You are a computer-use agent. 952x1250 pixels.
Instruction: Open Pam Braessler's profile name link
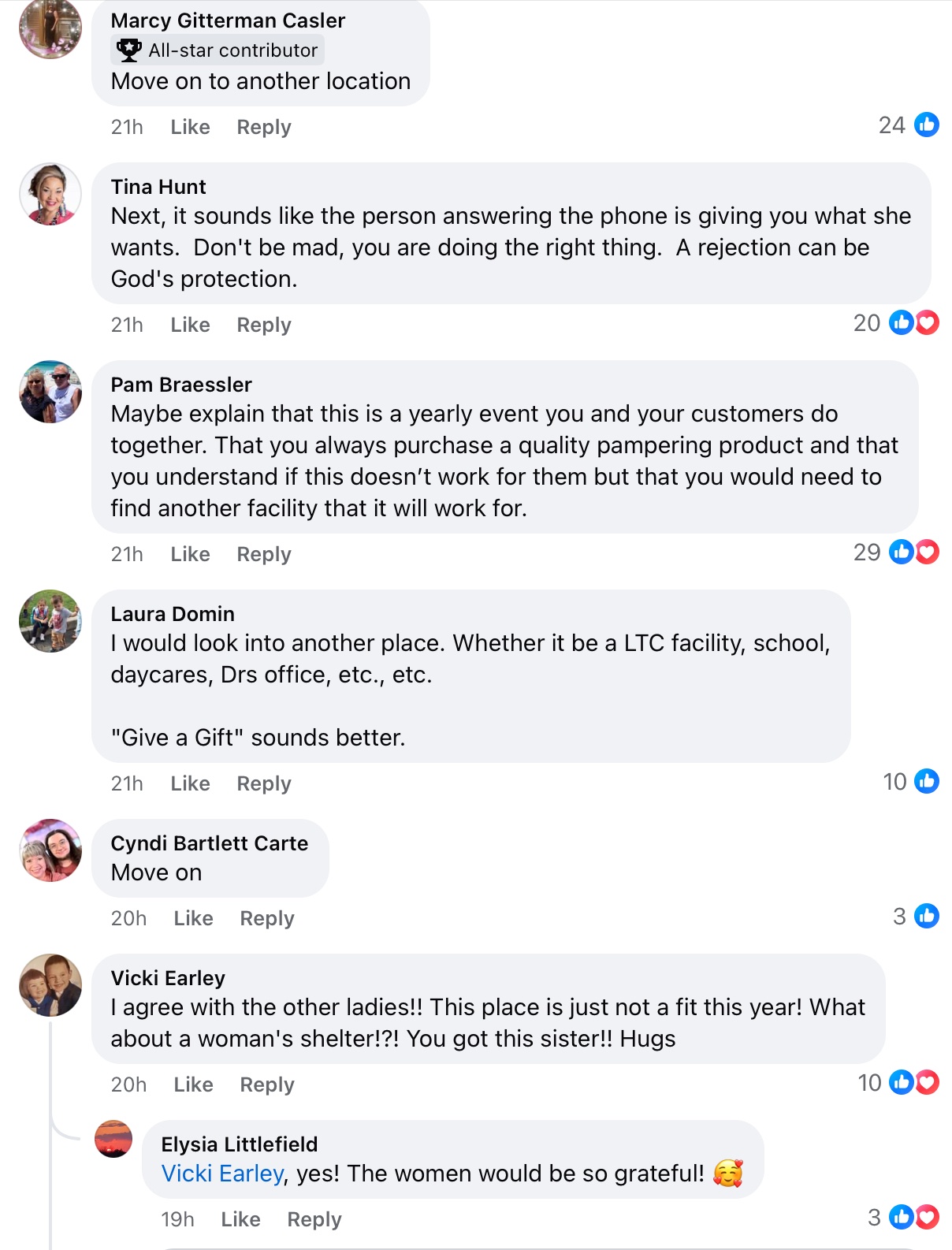181,385
